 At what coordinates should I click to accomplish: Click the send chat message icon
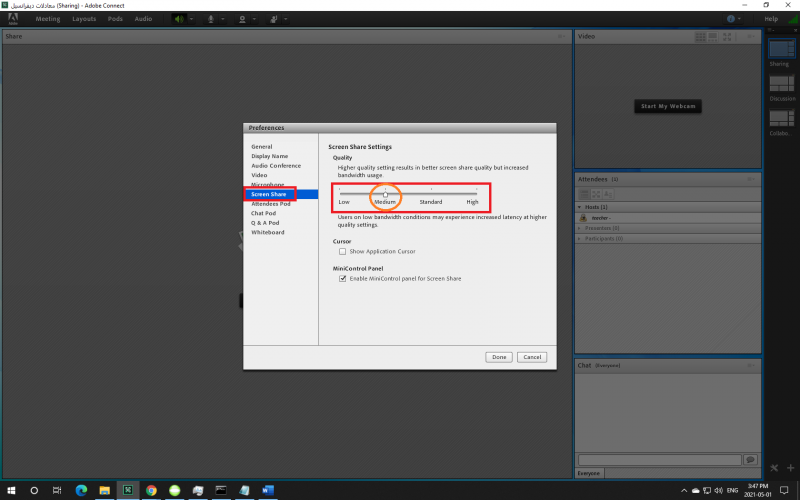tap(750, 459)
